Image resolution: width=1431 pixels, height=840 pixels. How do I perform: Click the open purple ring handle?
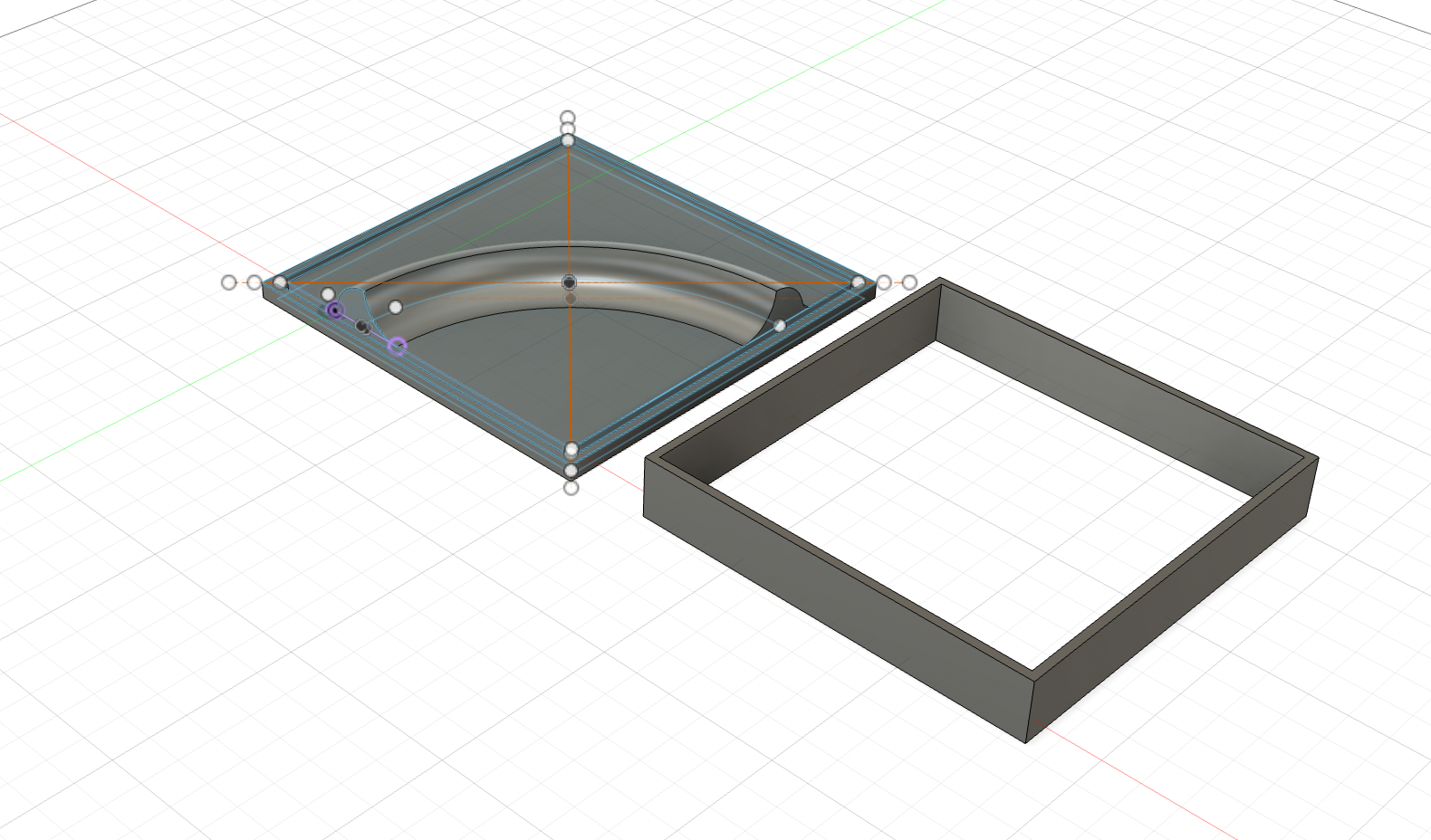[x=397, y=346]
